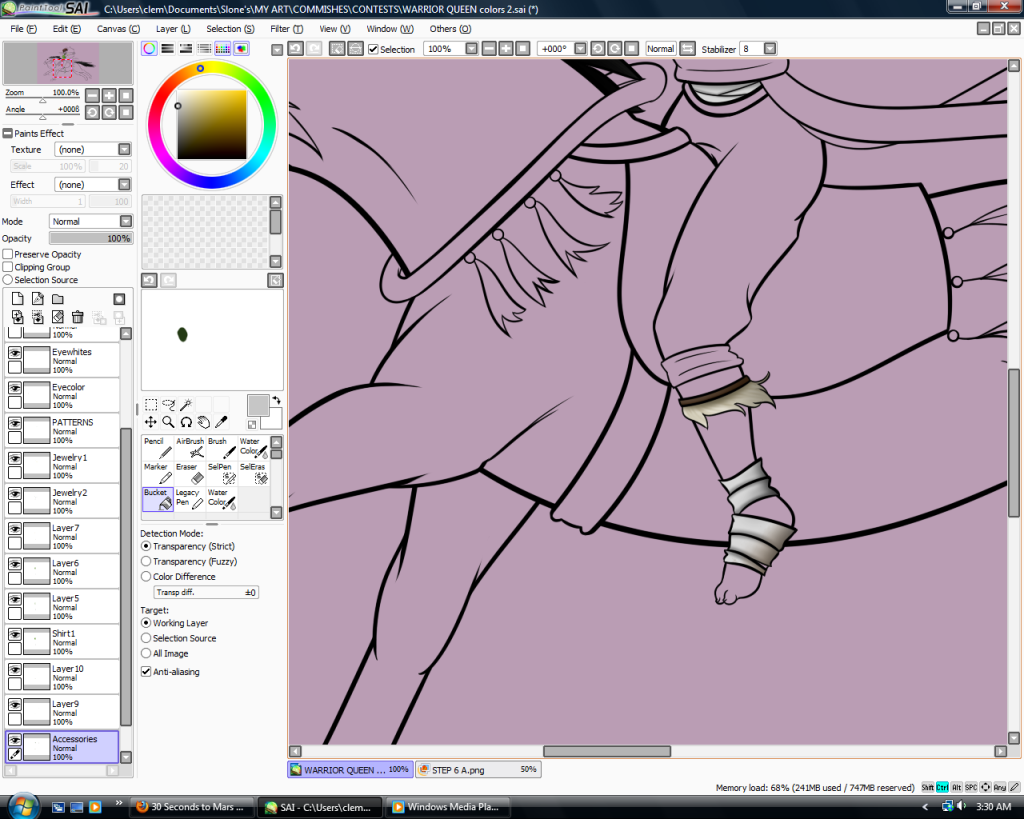Open the Canvas menu
The width and height of the screenshot is (1024, 819).
click(x=118, y=29)
